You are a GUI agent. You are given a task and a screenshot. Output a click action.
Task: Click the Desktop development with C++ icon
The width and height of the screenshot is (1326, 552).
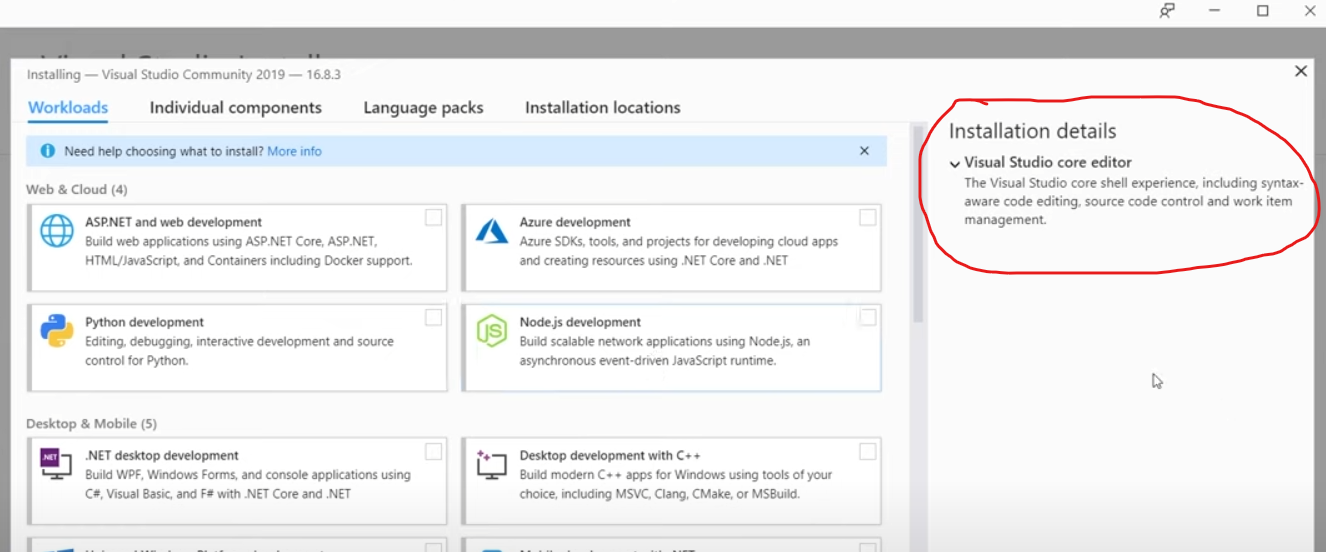click(x=492, y=463)
